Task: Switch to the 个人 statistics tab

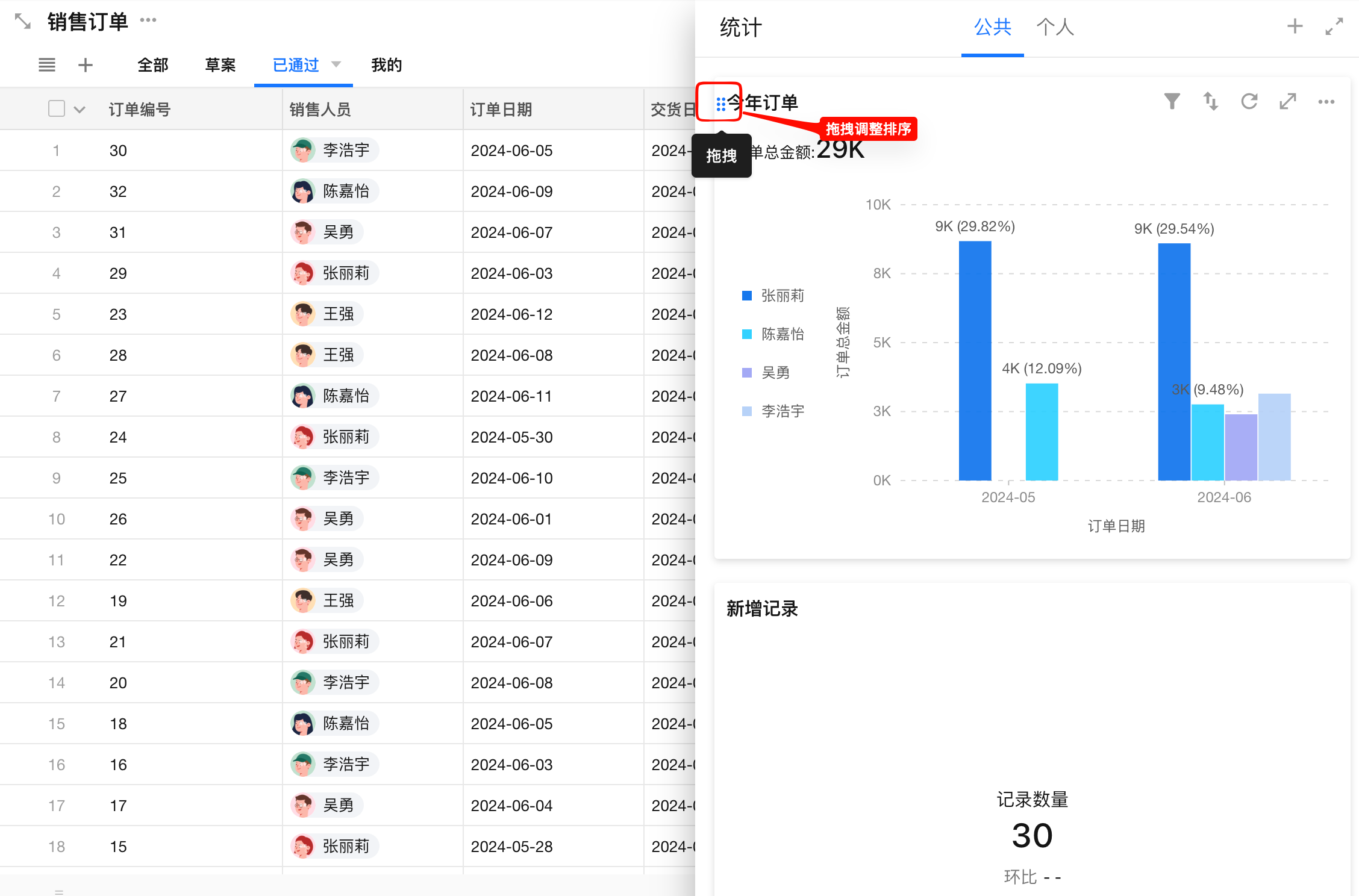Action: click(1055, 27)
